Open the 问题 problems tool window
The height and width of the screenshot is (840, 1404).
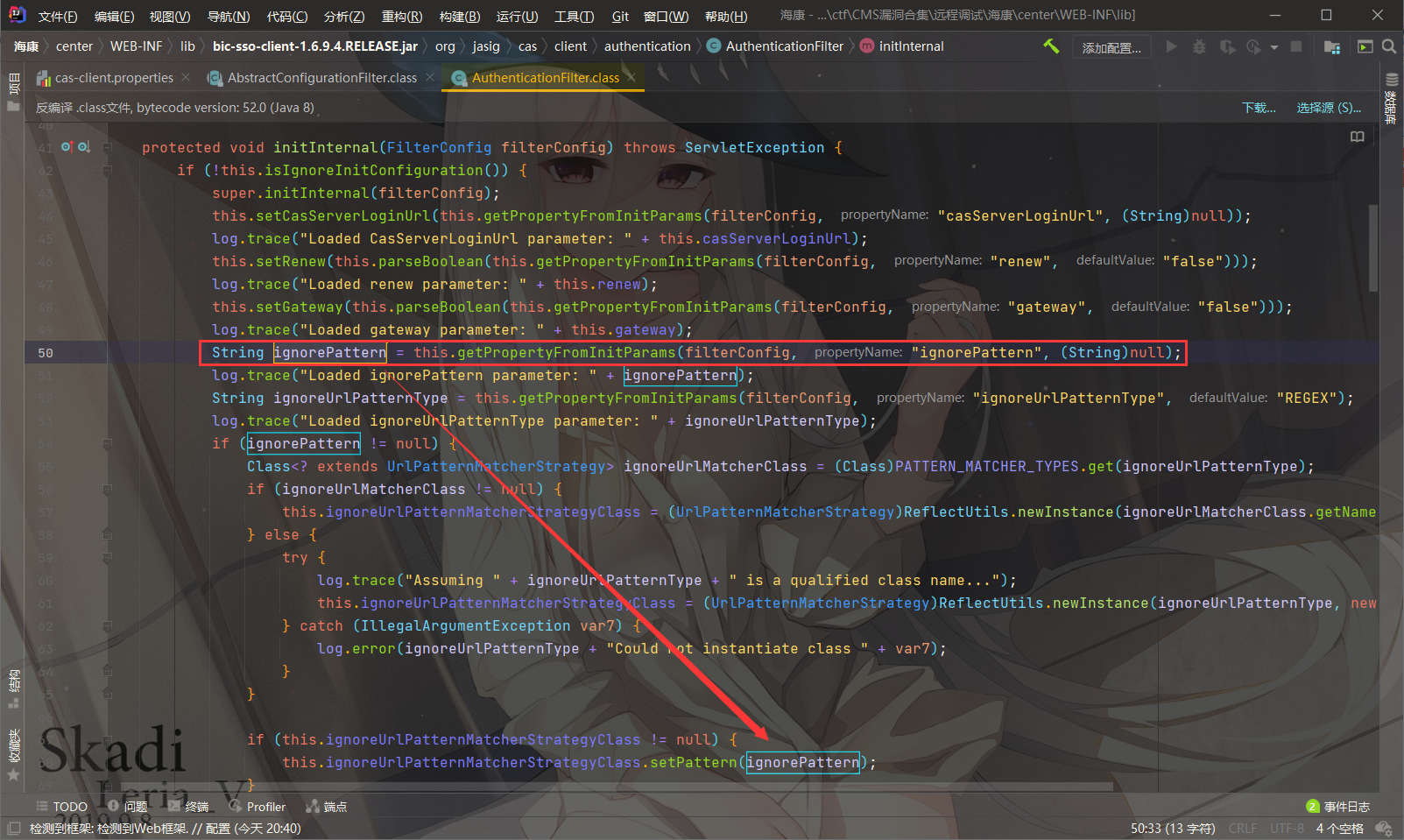[x=128, y=807]
